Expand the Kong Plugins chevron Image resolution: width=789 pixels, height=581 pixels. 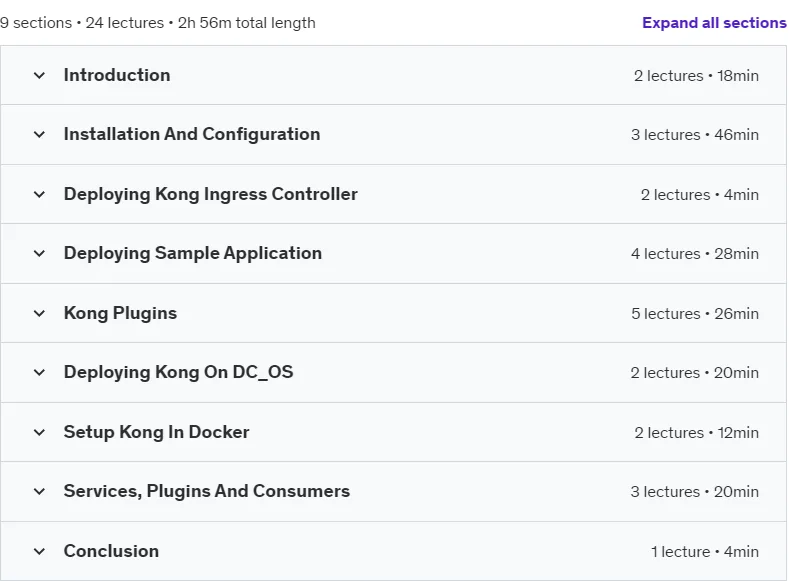coord(39,313)
